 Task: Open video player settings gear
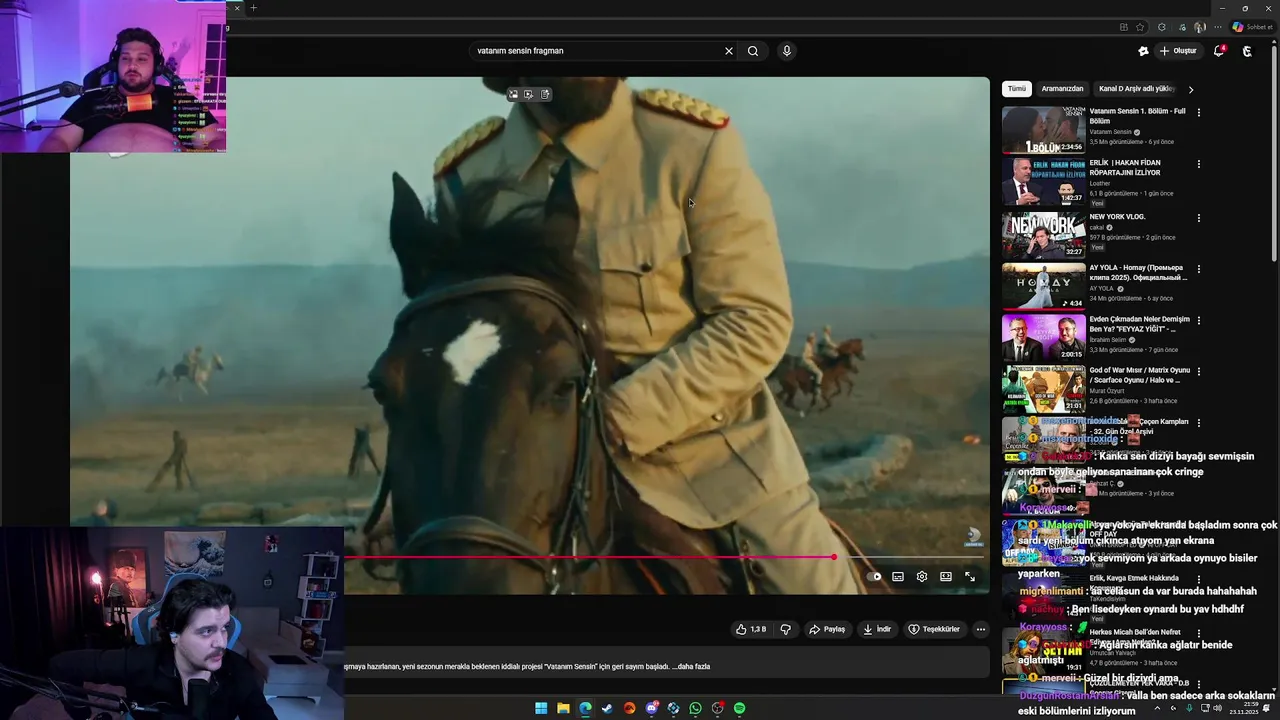click(922, 576)
